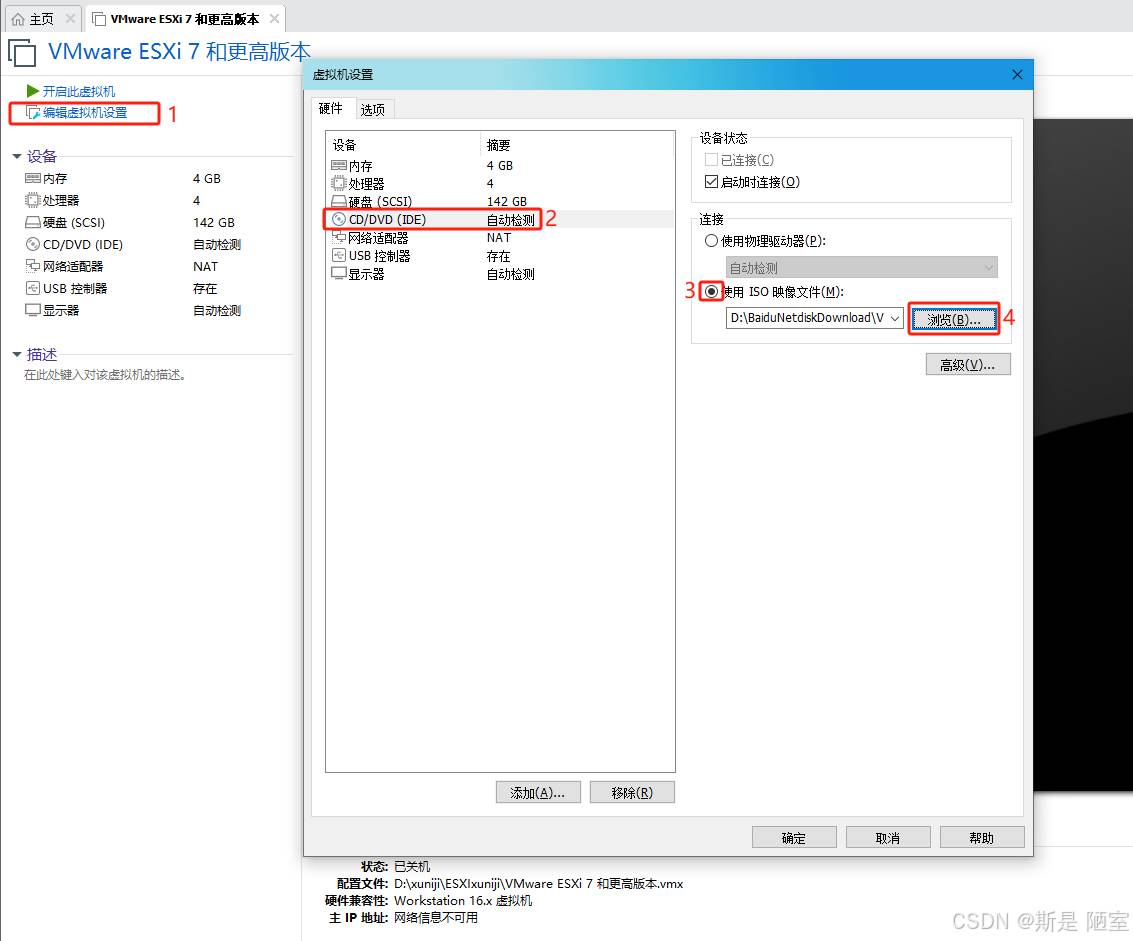Click the memory icon in the hardware list
Image resolution: width=1133 pixels, height=941 pixels.
pyautogui.click(x=339, y=166)
